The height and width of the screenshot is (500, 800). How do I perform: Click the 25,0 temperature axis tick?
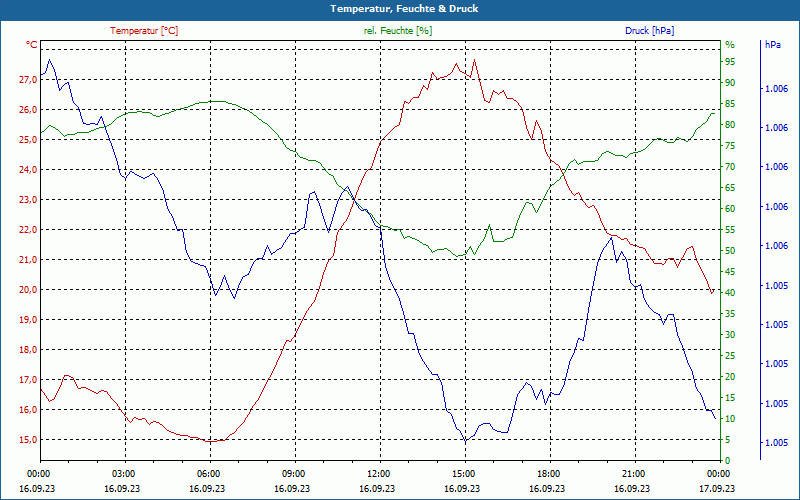tap(29, 140)
